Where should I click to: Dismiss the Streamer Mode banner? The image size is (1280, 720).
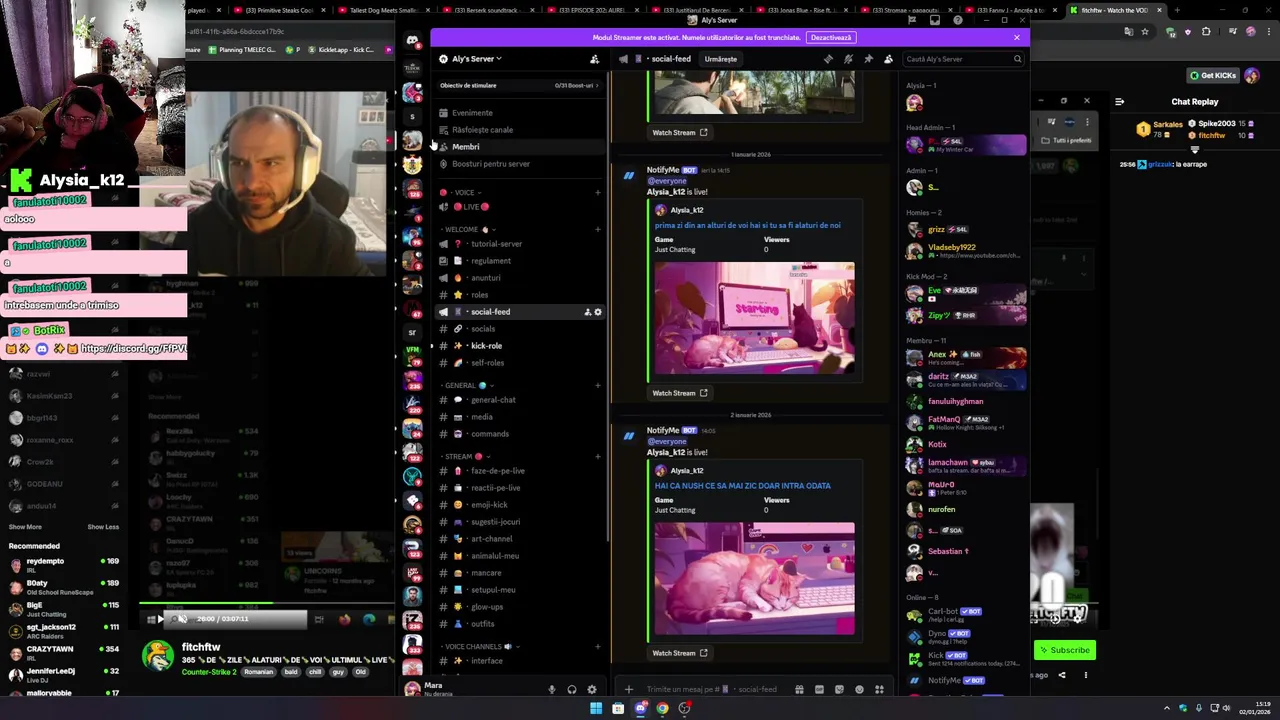(x=1017, y=38)
